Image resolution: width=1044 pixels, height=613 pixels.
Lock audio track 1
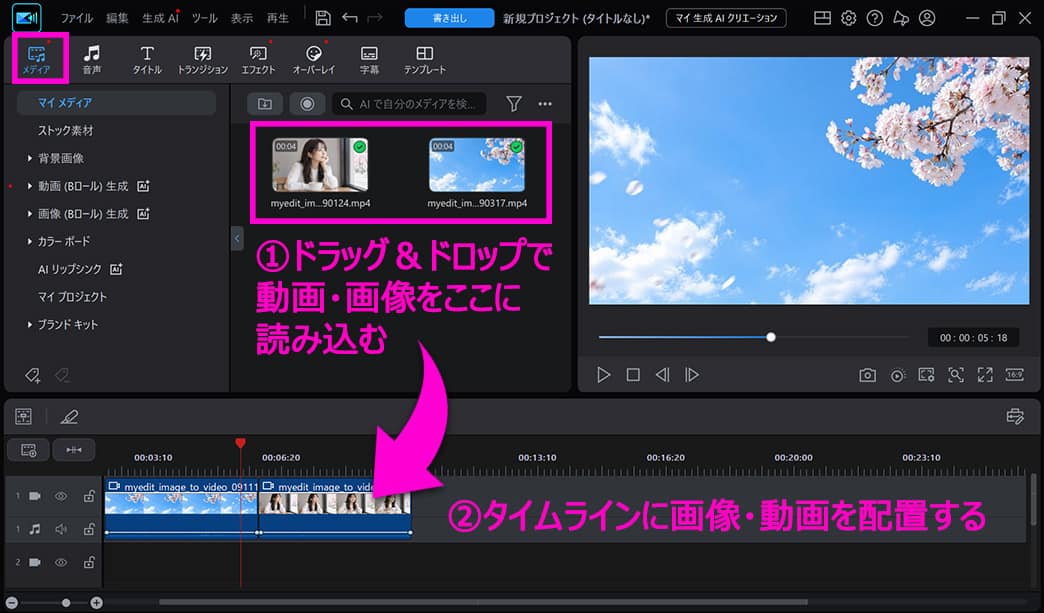coord(89,529)
